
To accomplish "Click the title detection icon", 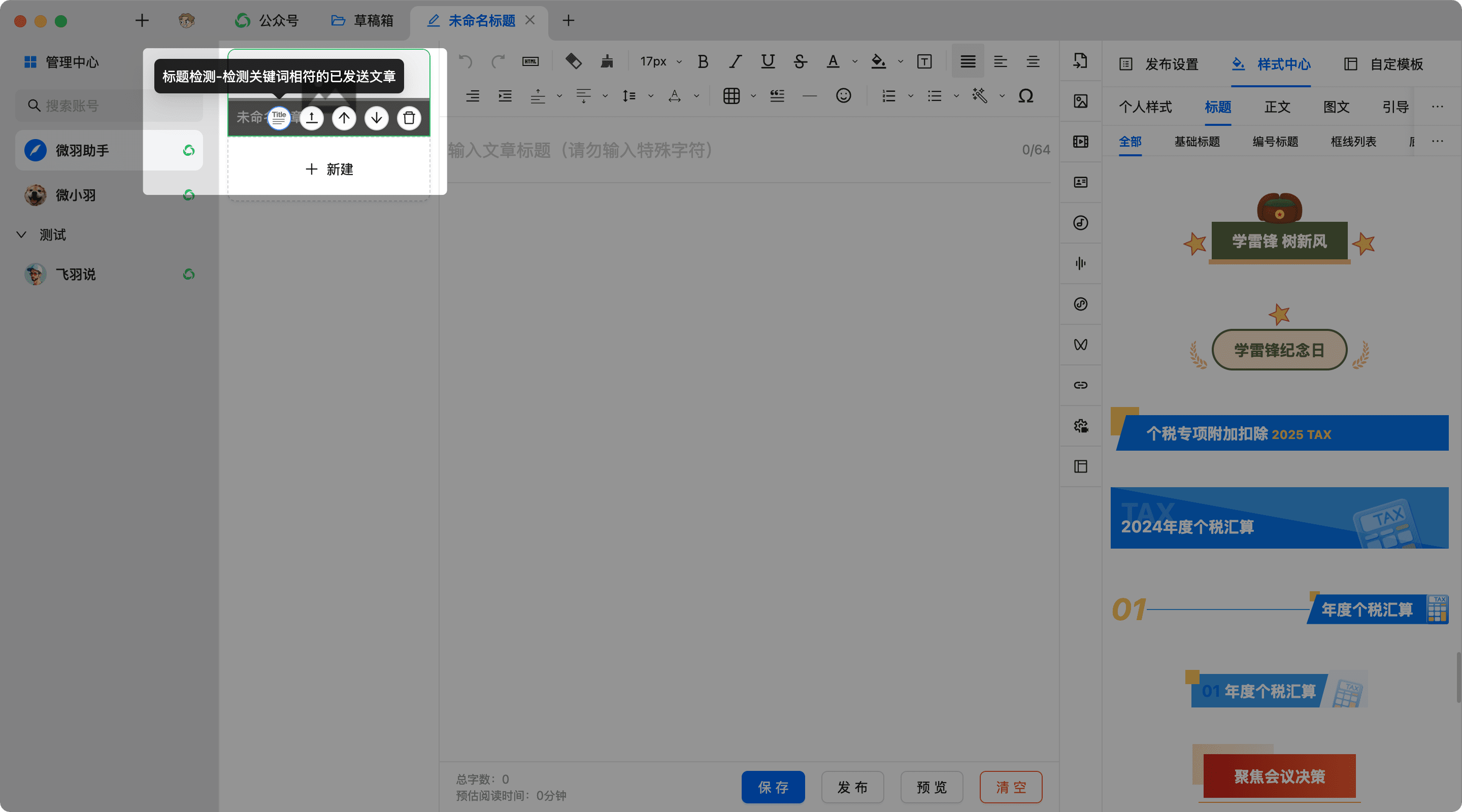I will click(x=279, y=118).
